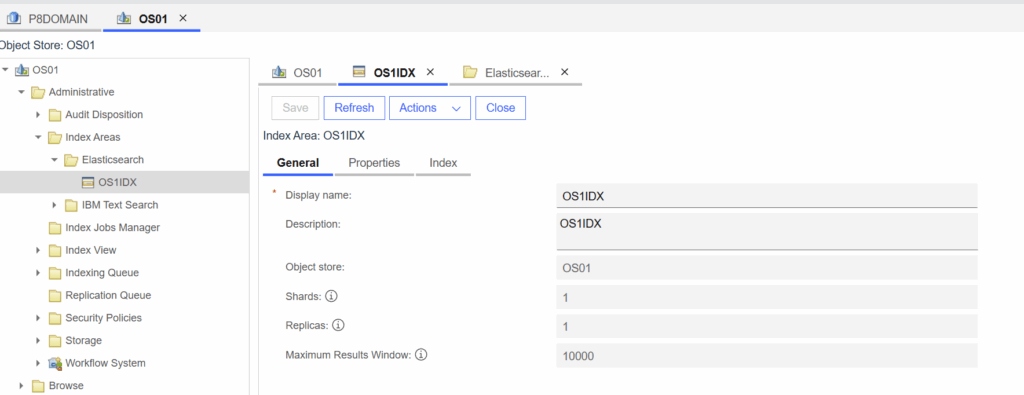
Task: Expand the Storage tree node
Action: [38, 341]
